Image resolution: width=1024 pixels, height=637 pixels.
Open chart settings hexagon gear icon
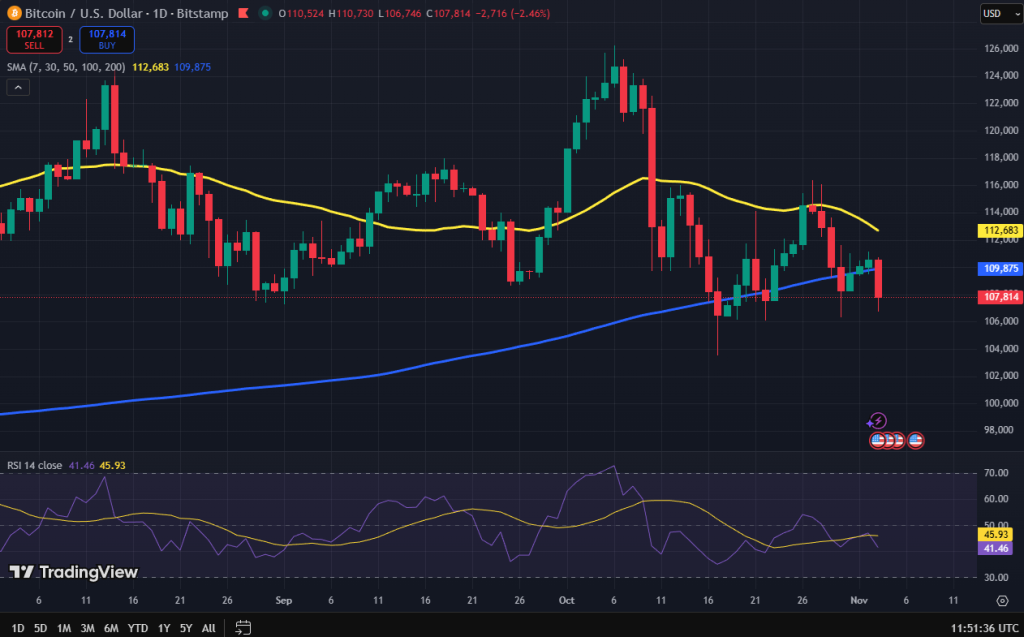point(1002,600)
